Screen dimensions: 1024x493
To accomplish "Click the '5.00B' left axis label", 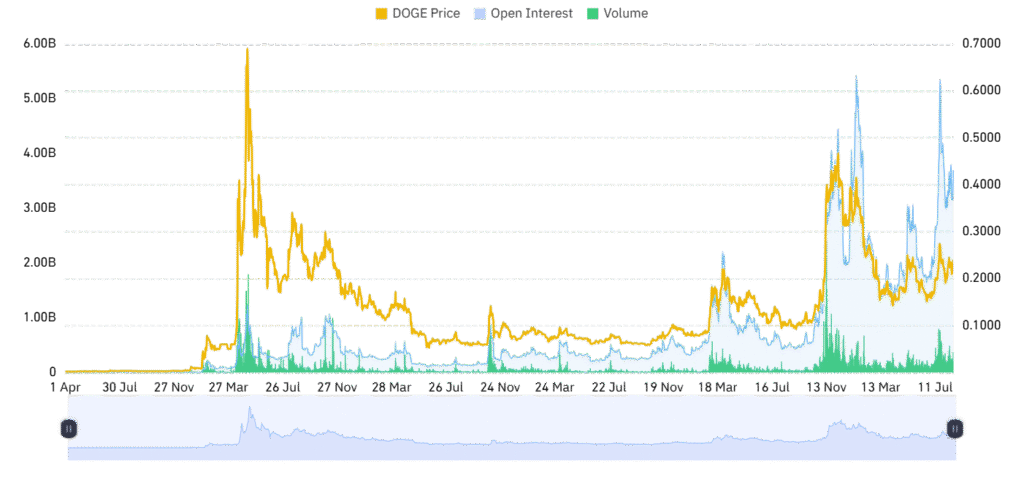I will (x=42, y=99).
